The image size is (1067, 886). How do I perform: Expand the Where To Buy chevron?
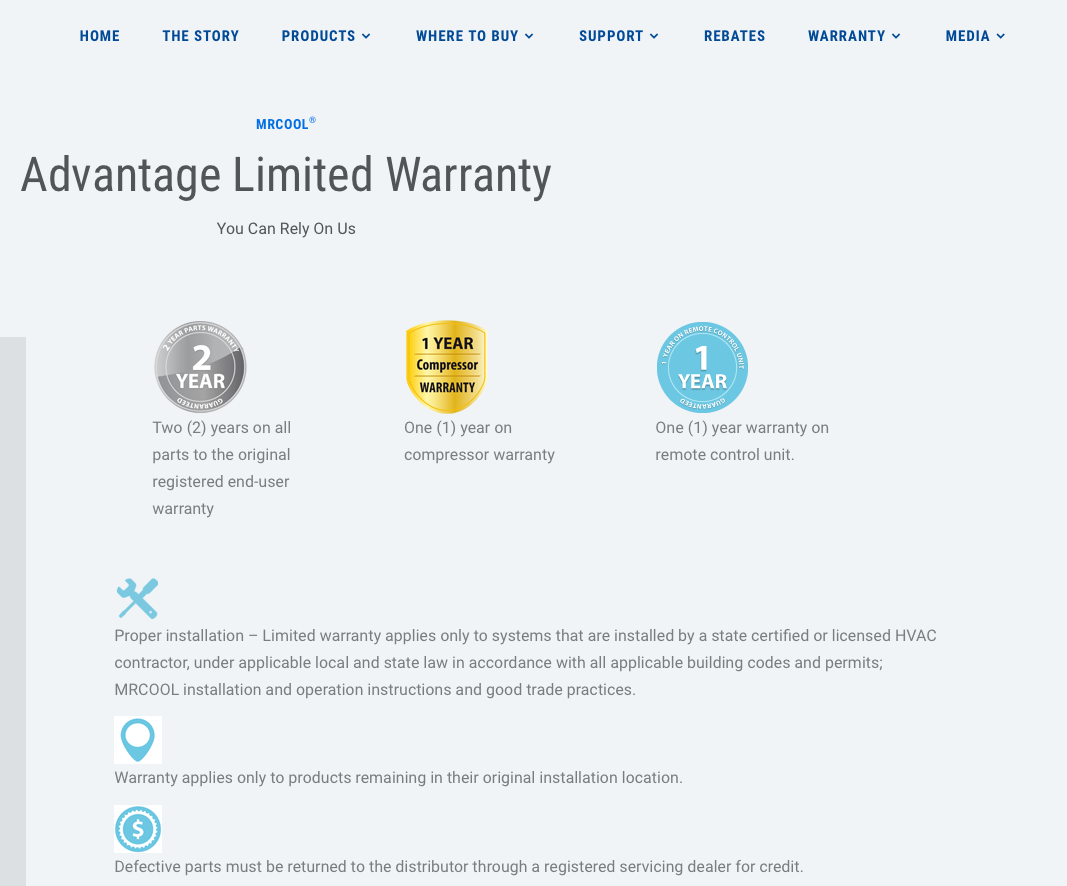[x=529, y=36]
